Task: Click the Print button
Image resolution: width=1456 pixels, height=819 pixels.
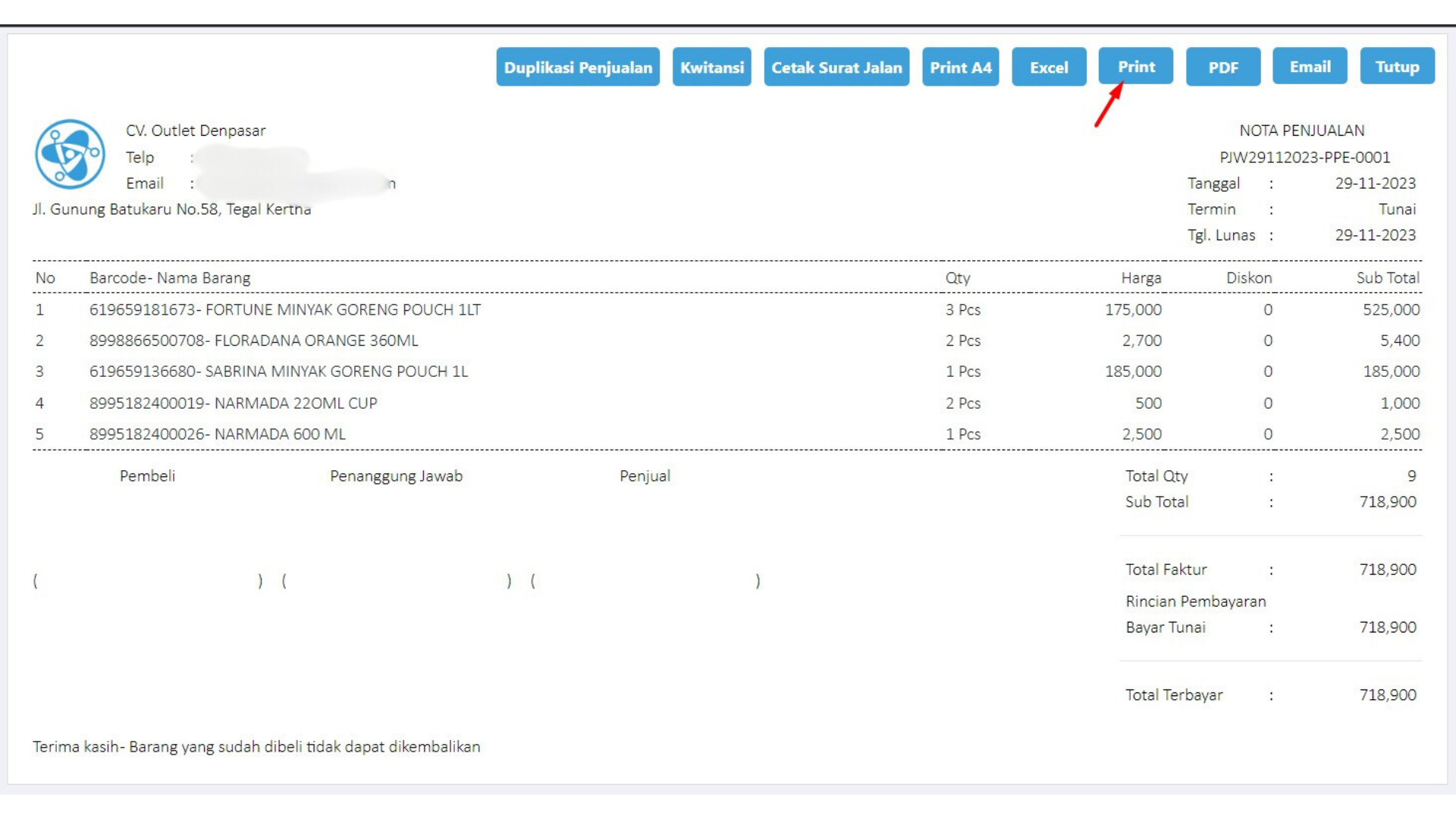Action: [x=1136, y=66]
